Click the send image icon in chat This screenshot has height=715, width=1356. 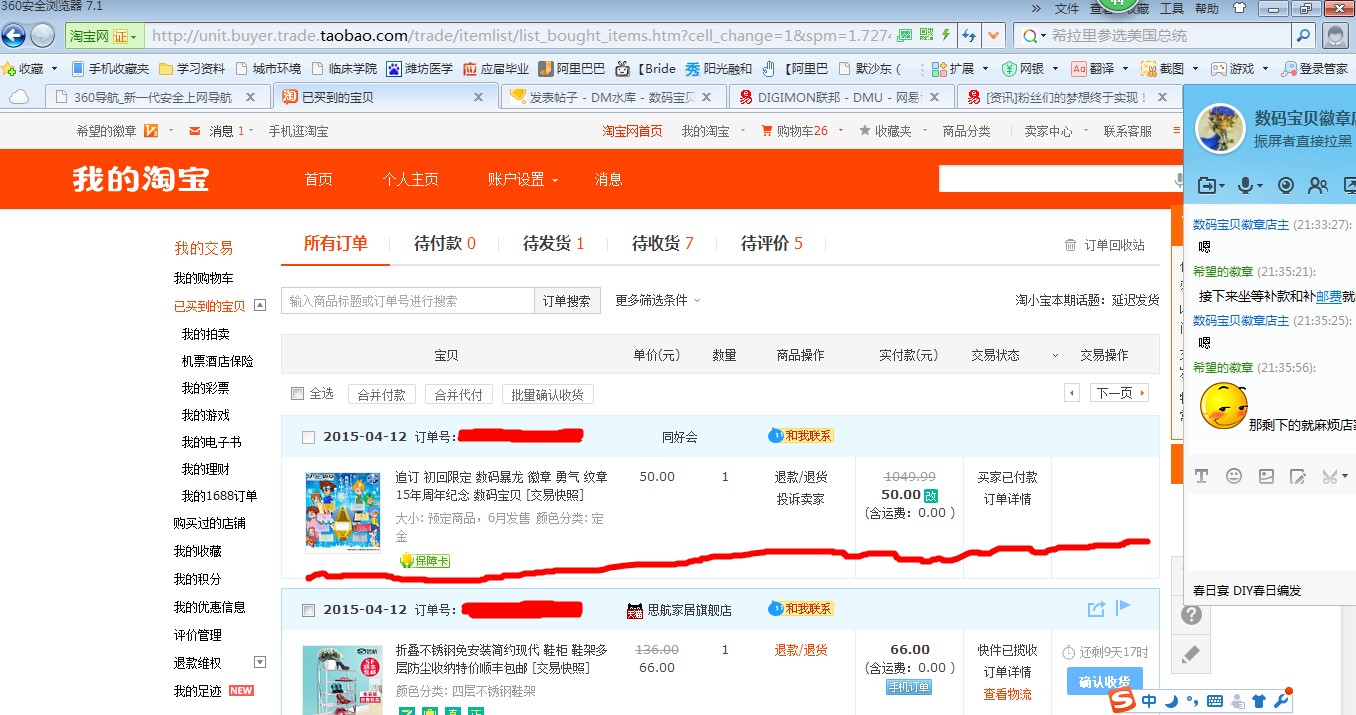[1266, 476]
